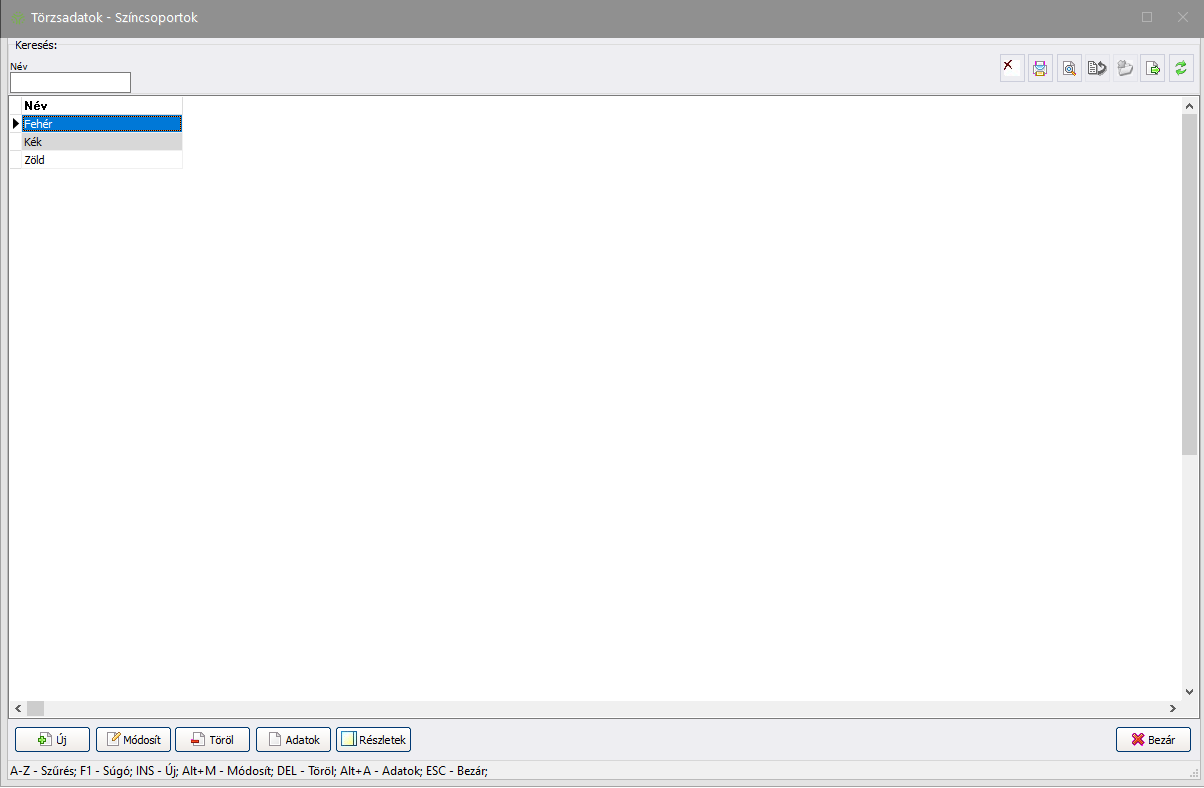Export list using green arrow document icon
Screen dimensions: 1204x788
(1153, 68)
